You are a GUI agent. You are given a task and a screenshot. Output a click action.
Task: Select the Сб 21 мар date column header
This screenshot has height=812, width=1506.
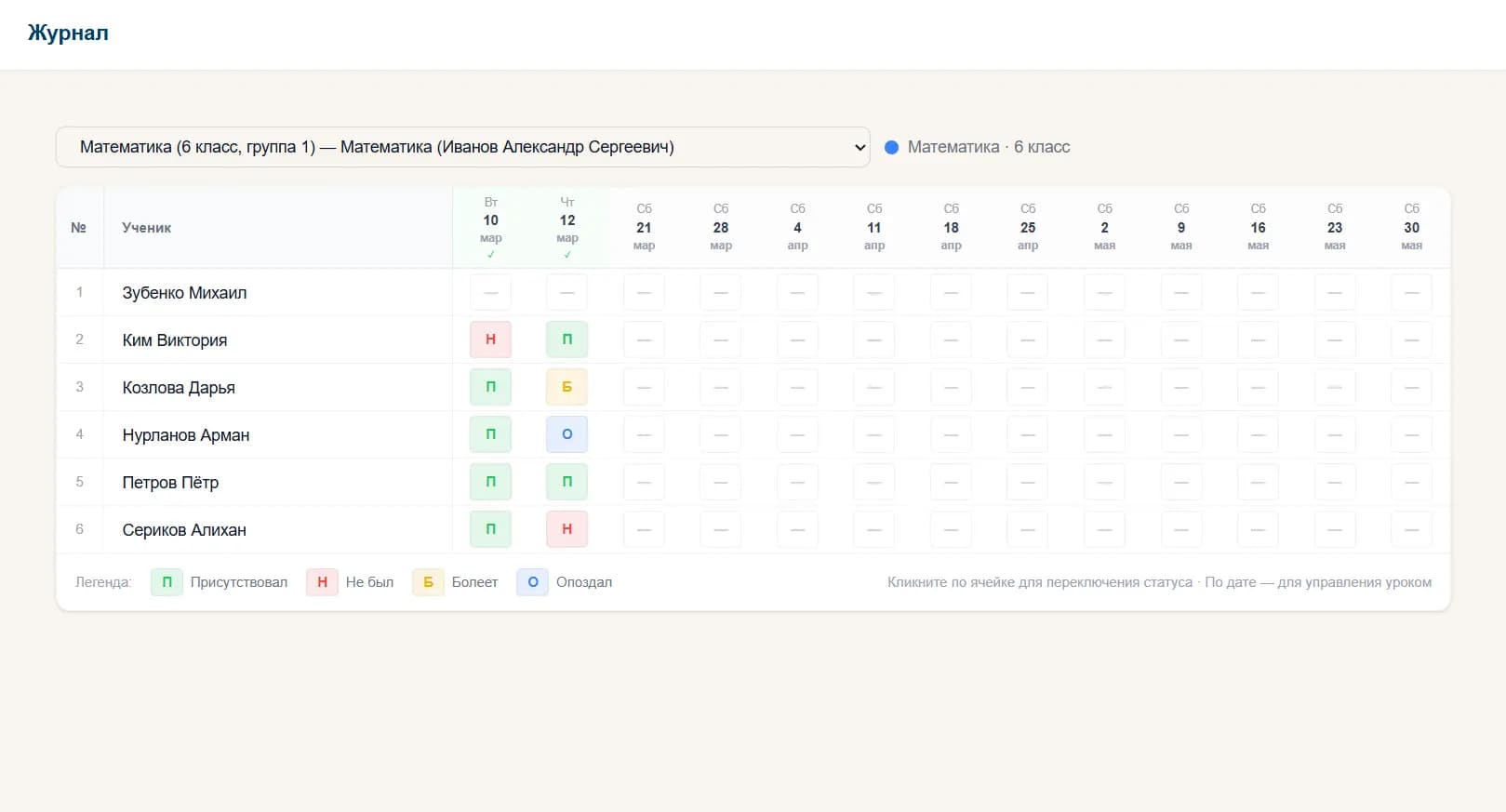[644, 227]
